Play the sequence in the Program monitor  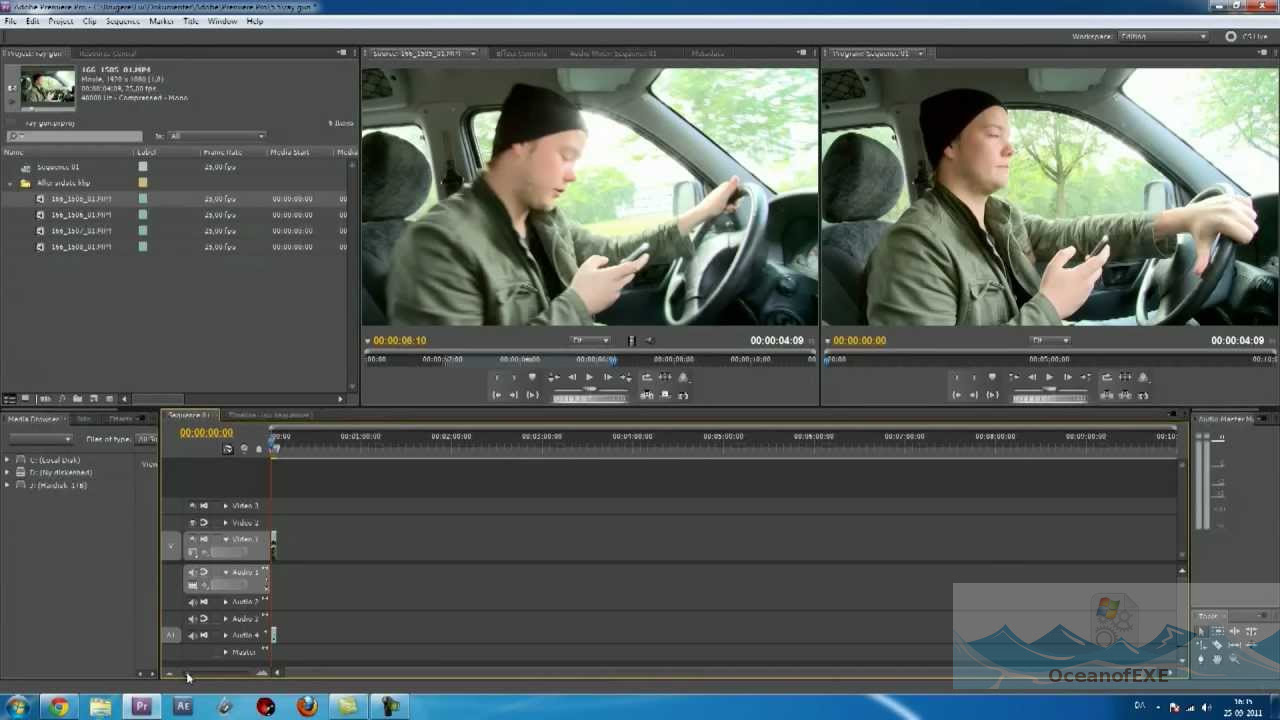[x=1049, y=377]
